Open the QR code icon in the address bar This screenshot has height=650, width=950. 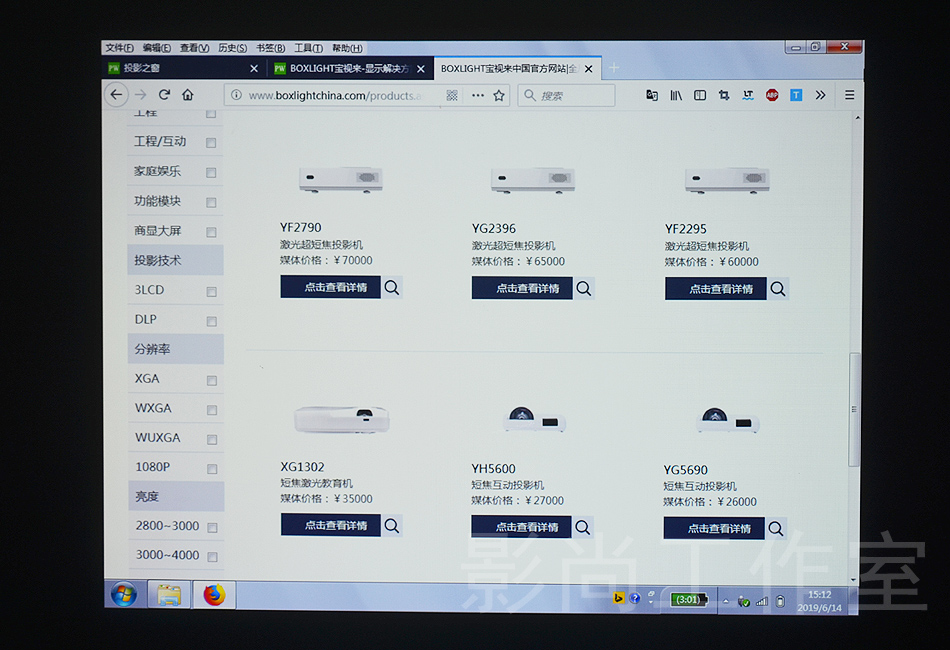pyautogui.click(x=452, y=95)
